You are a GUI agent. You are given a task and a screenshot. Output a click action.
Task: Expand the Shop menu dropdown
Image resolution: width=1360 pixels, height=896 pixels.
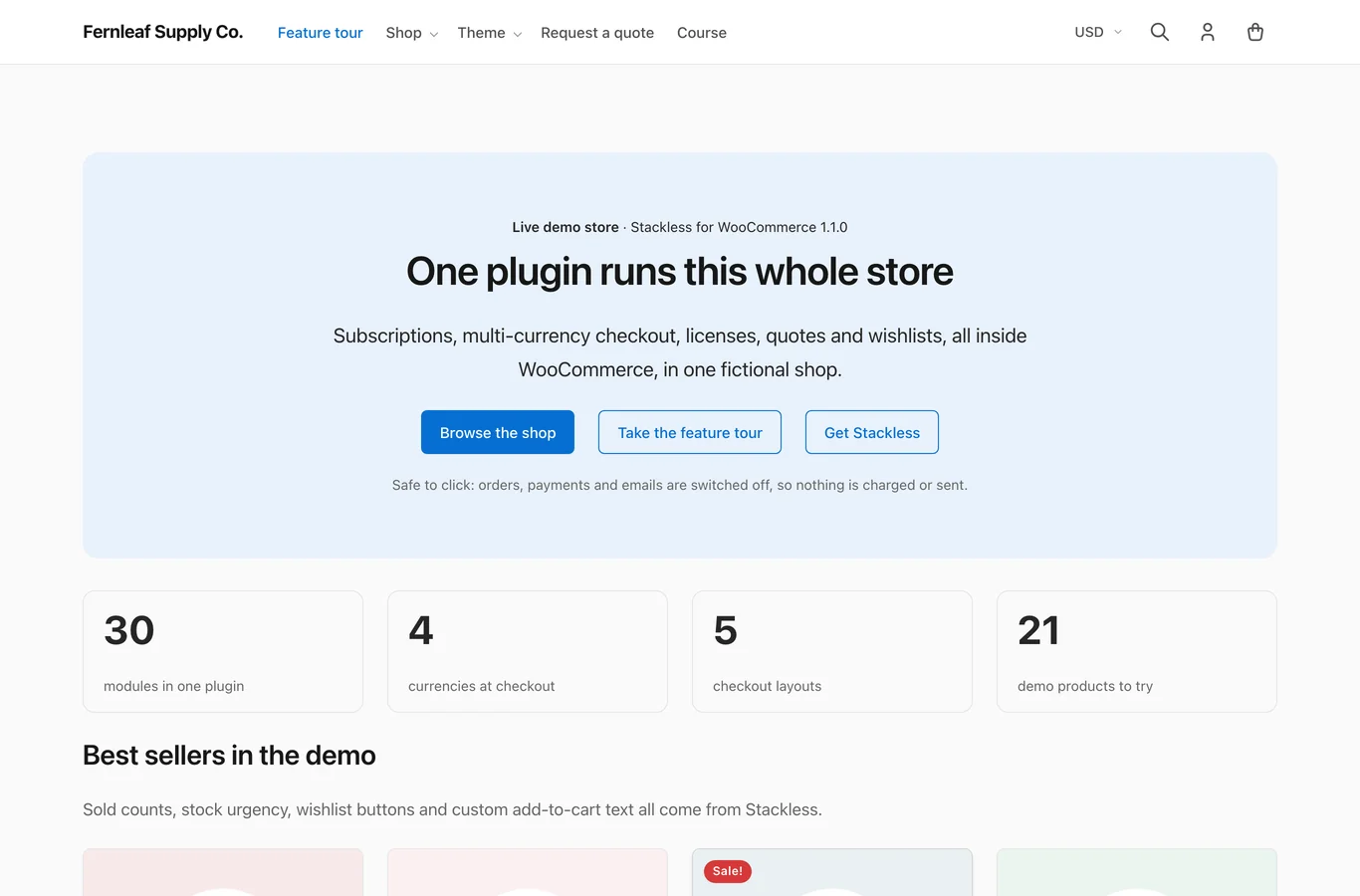[411, 33]
